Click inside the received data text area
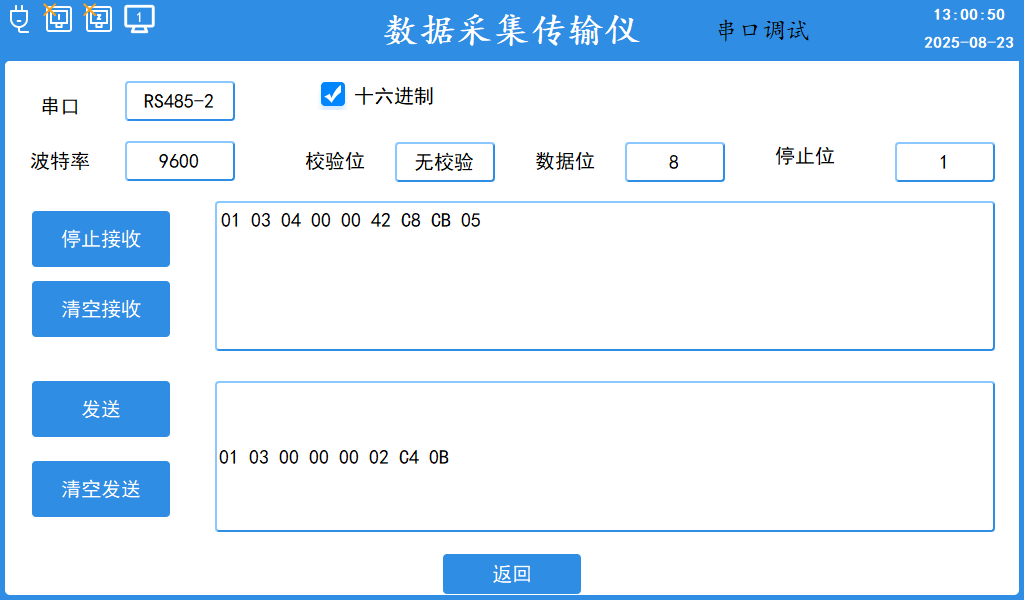 click(605, 276)
